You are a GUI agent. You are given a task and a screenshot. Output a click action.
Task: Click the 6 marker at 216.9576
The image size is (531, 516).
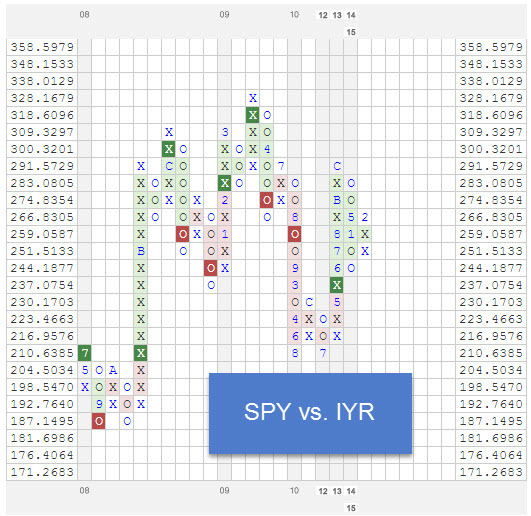[295, 336]
